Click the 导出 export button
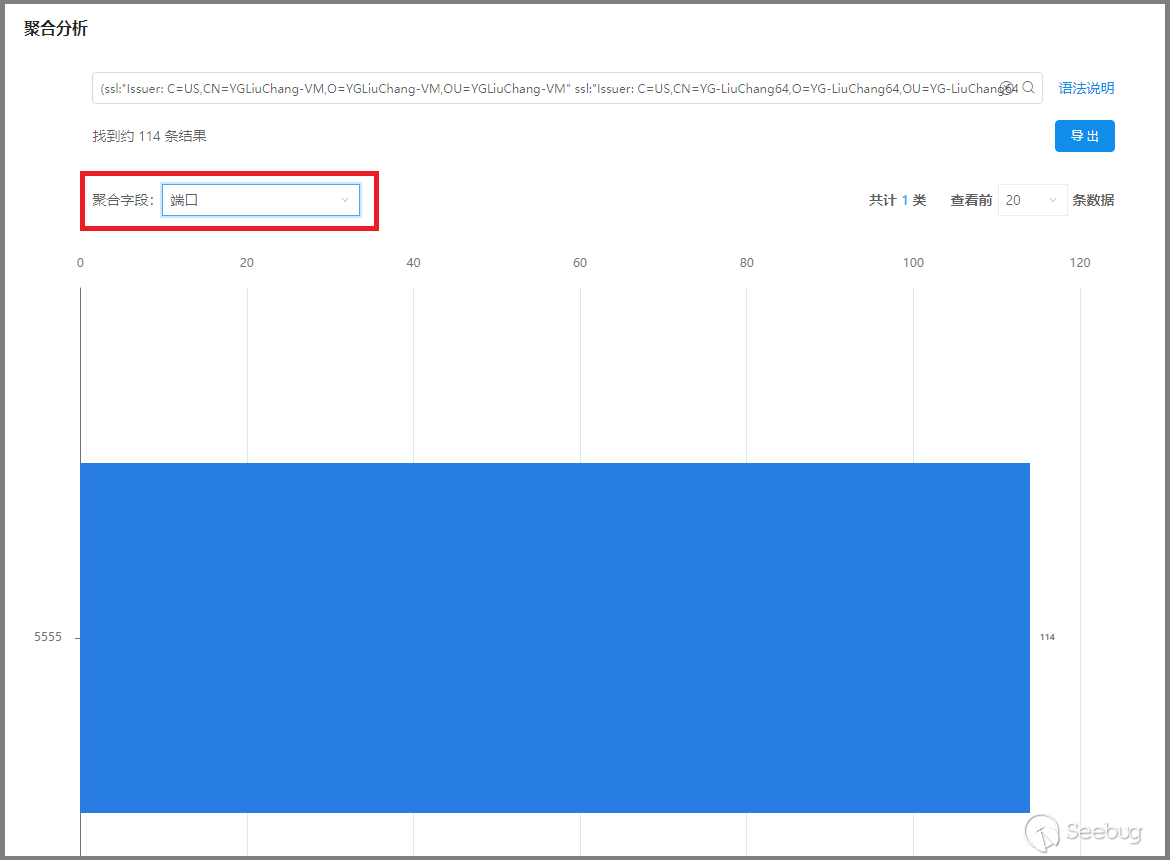 1084,136
